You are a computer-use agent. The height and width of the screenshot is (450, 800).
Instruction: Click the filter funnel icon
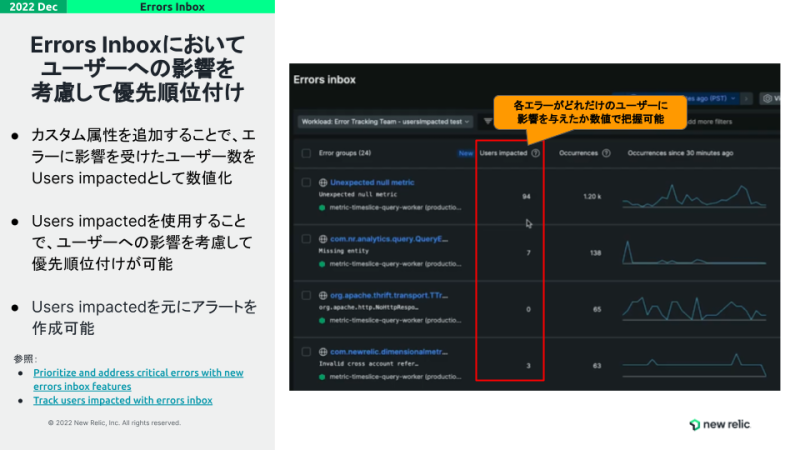coord(488,121)
